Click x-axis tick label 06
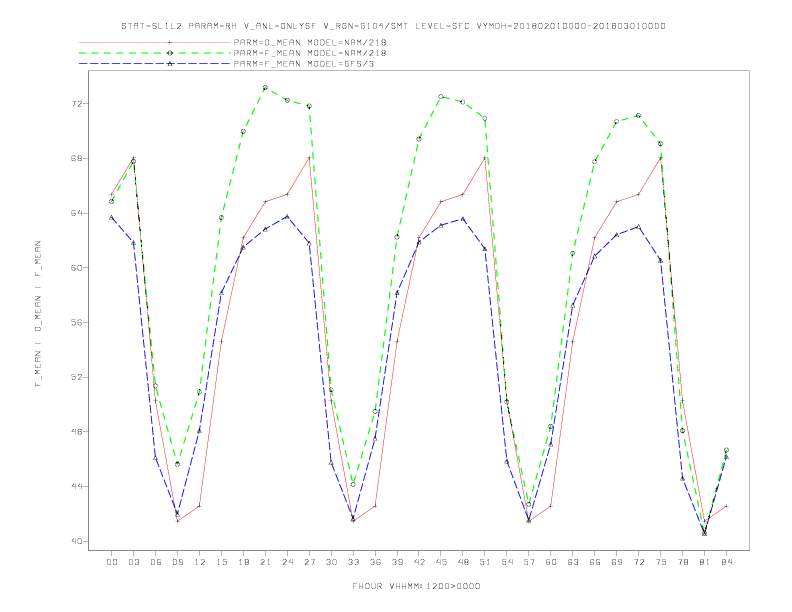 click(156, 562)
